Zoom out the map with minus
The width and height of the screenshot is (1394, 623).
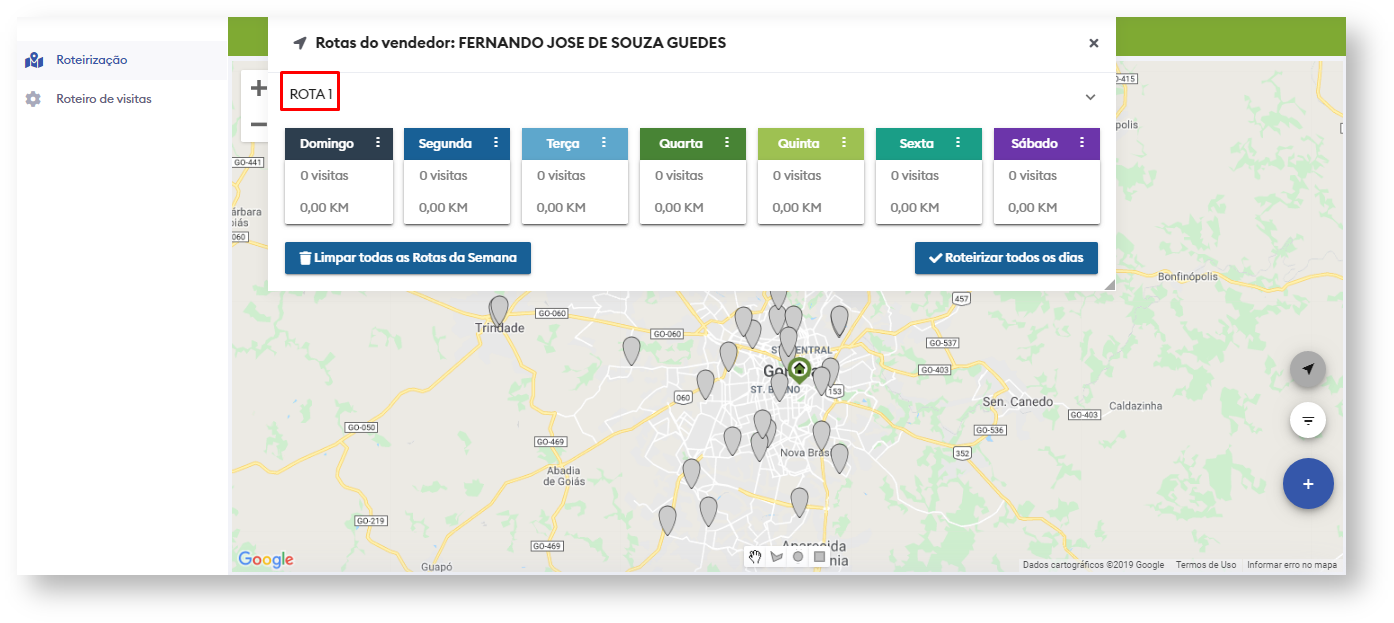coord(258,125)
